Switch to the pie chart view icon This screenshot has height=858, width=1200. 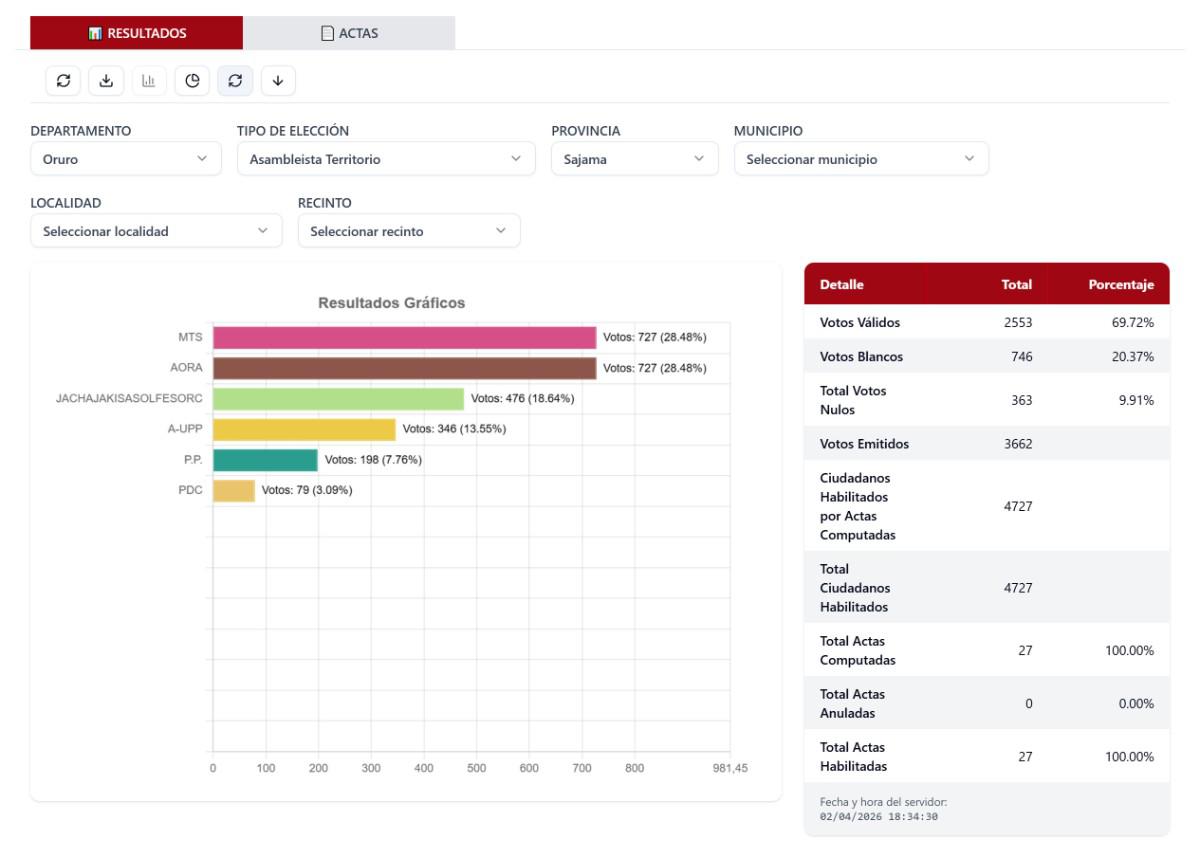[x=192, y=81]
